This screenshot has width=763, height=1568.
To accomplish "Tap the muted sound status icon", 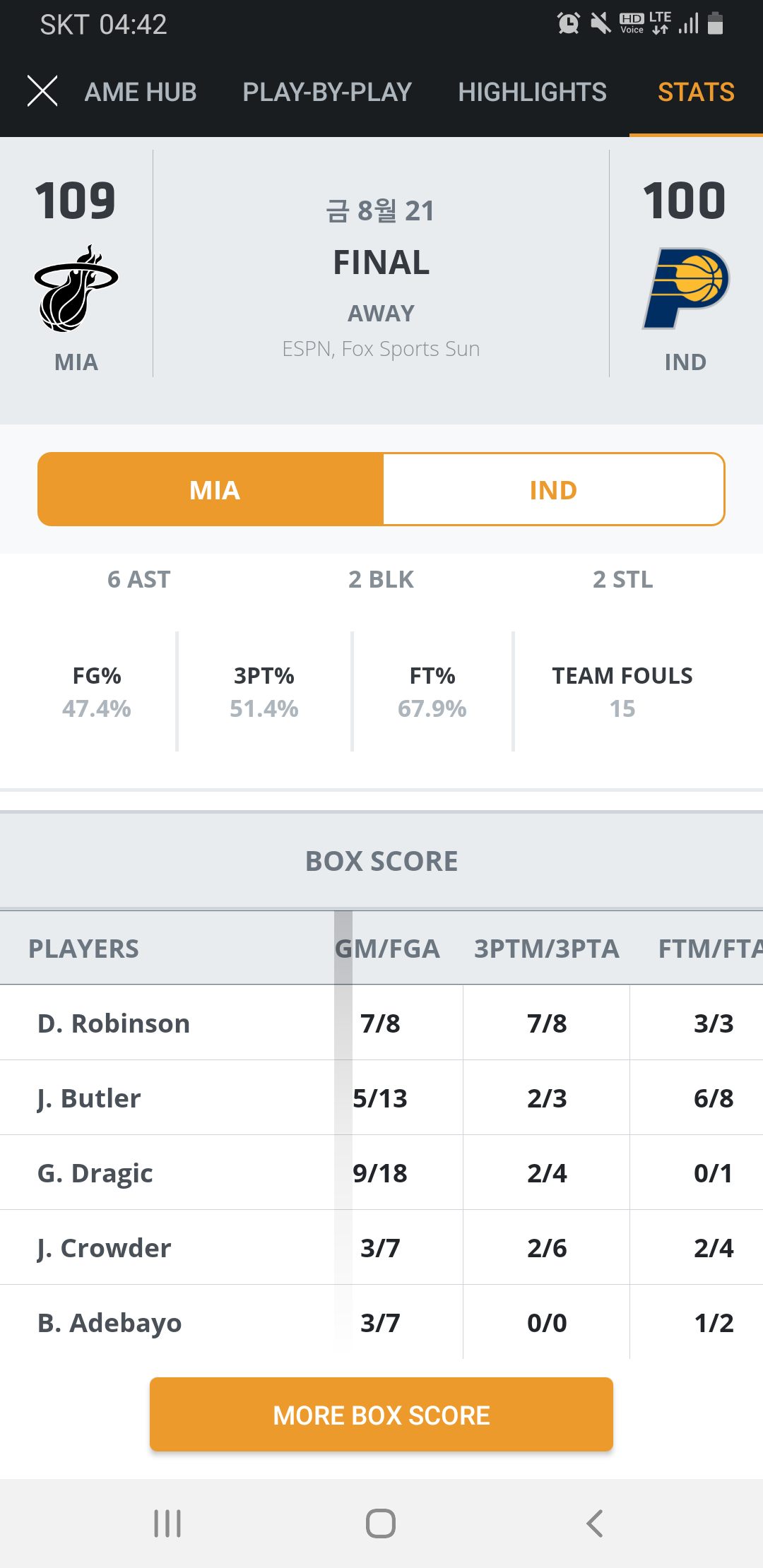I will point(600,24).
